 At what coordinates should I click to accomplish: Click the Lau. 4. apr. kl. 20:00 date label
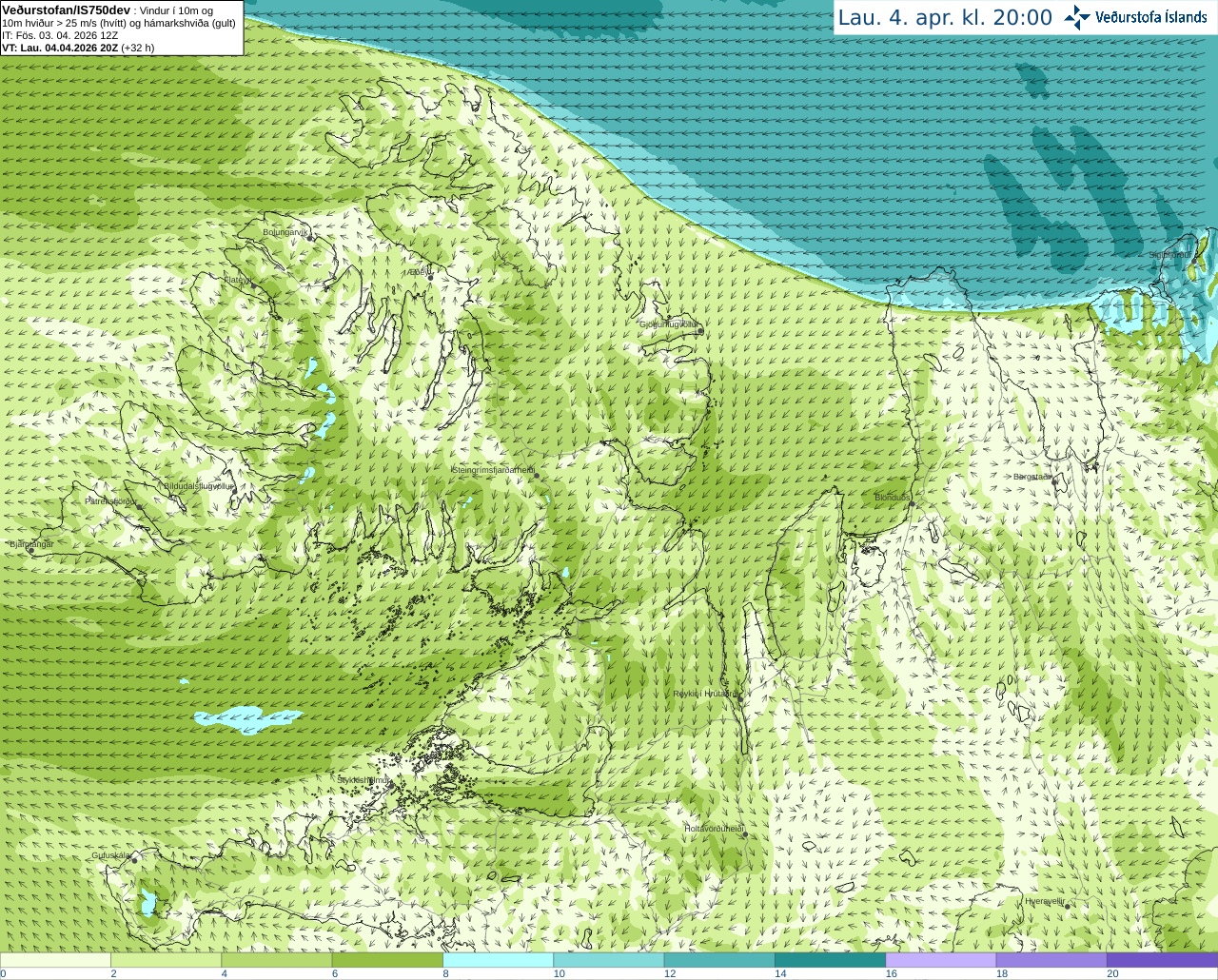(x=945, y=17)
